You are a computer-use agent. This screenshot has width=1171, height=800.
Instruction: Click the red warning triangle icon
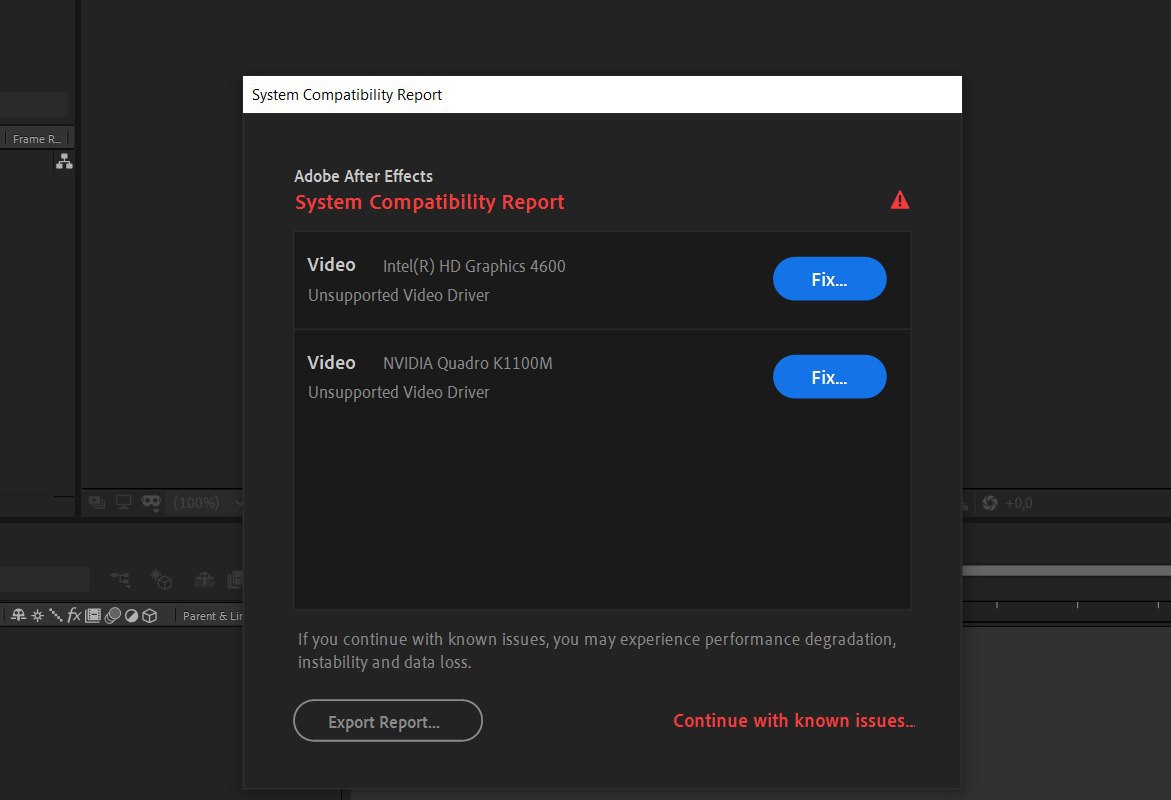900,200
